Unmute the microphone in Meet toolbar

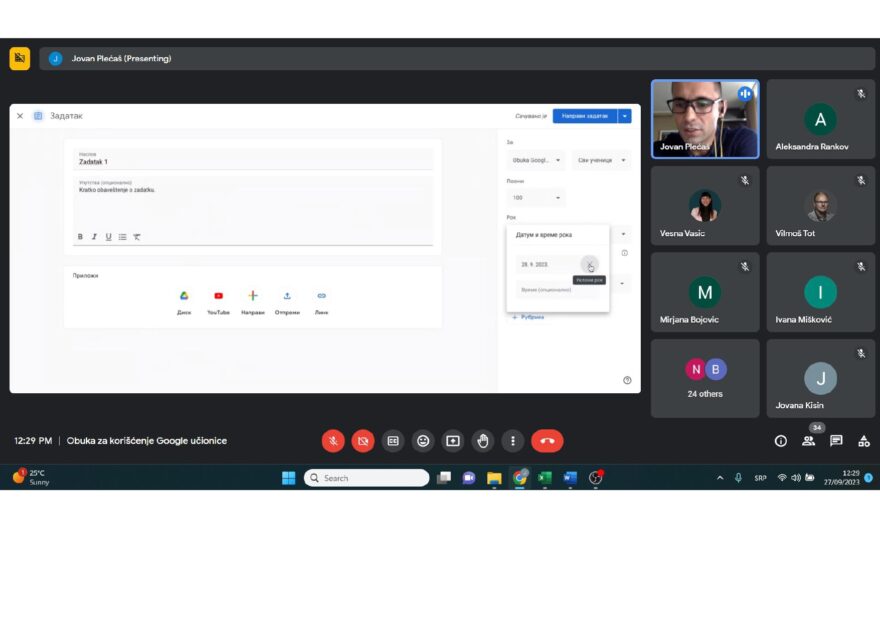(333, 441)
